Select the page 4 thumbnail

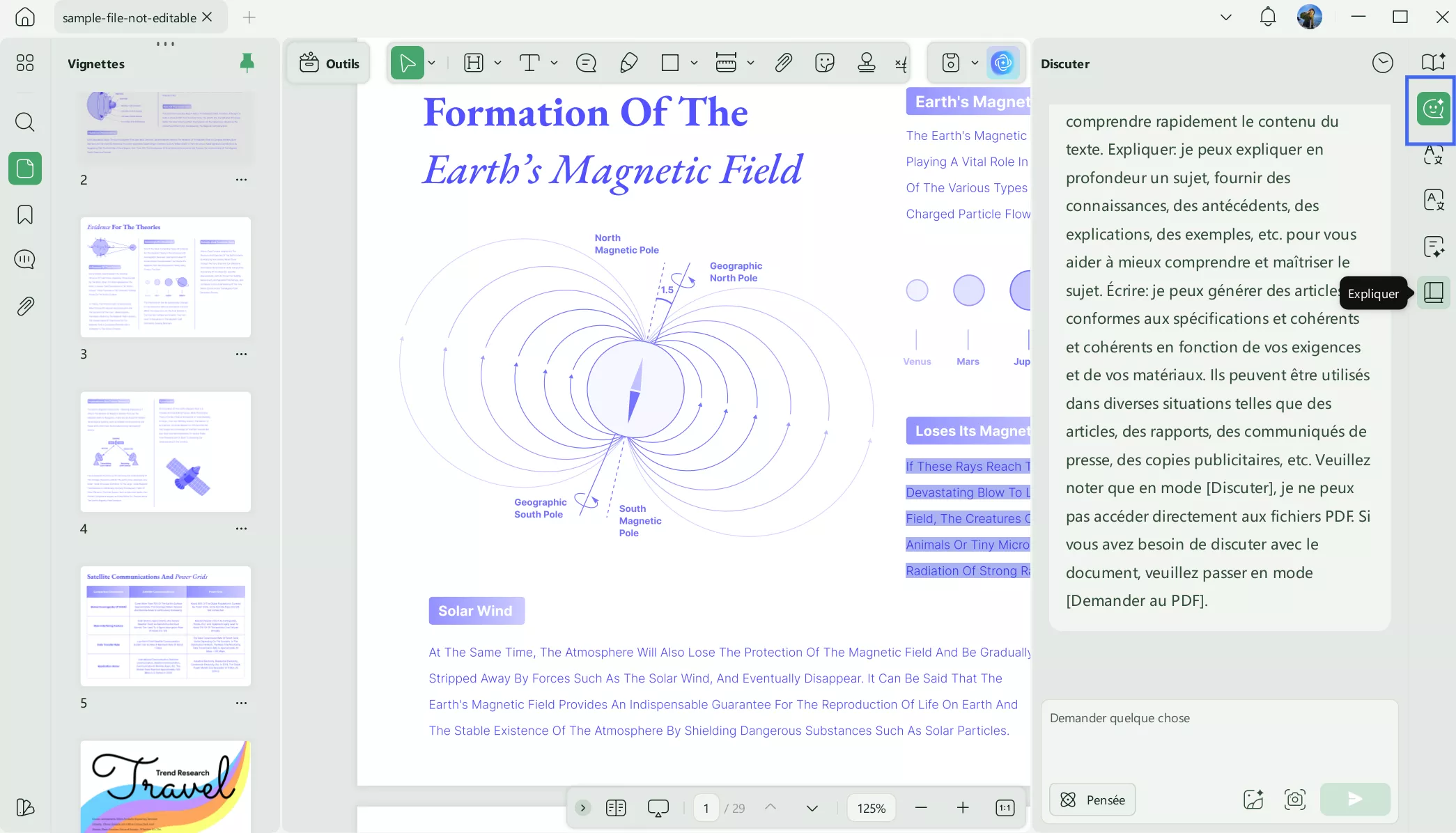pyautogui.click(x=165, y=452)
